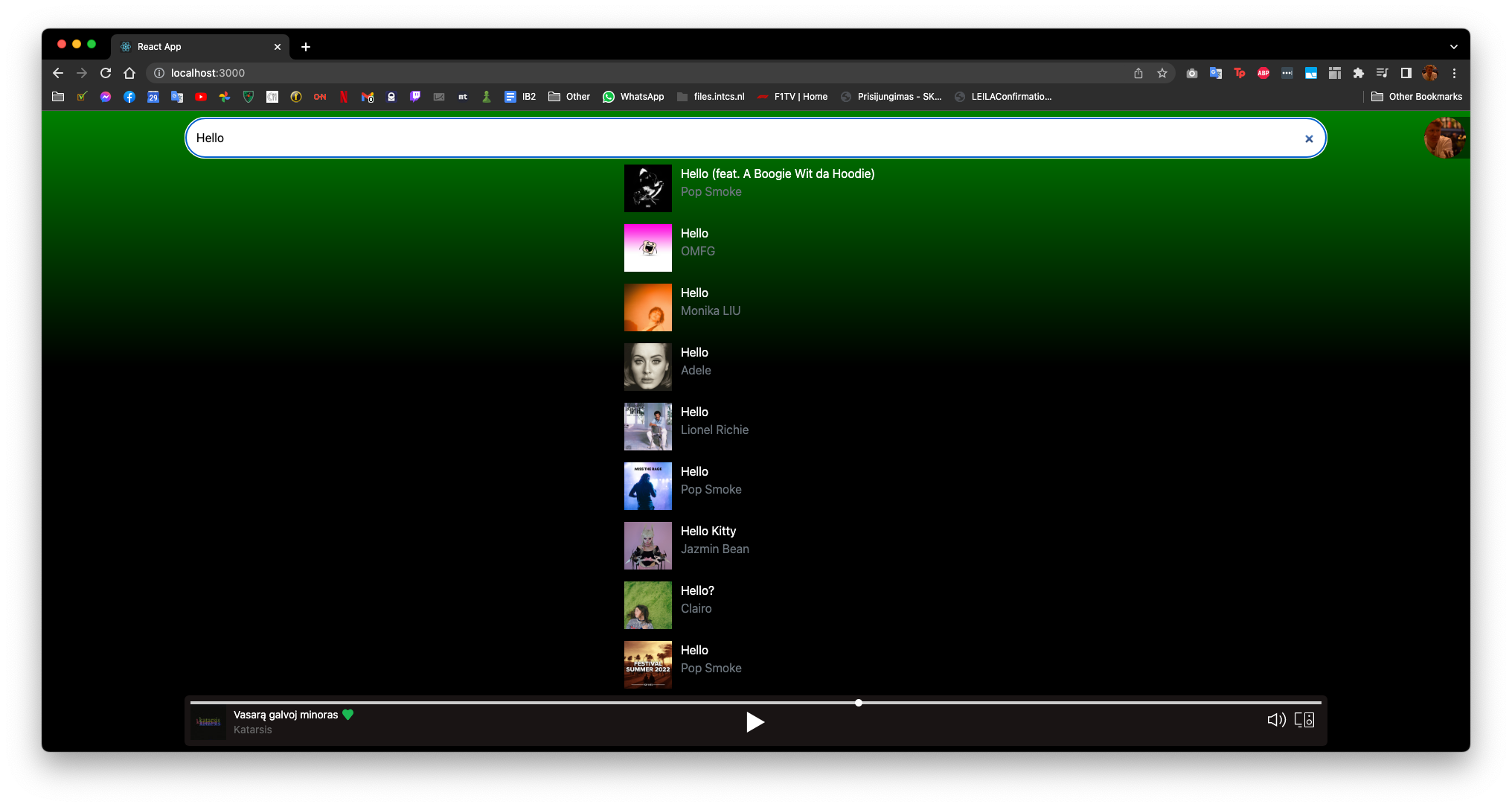1512x807 pixels.
Task: Click the share page icon
Action: point(1138,73)
